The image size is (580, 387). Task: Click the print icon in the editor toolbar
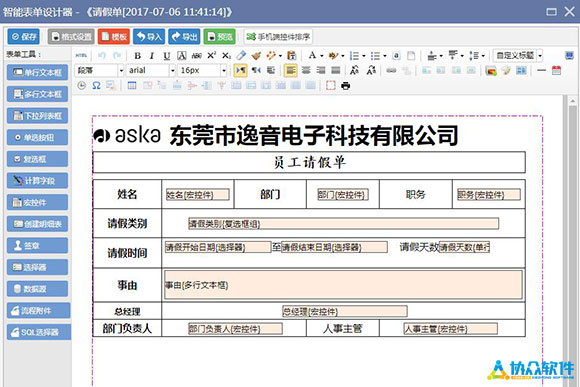[345, 86]
